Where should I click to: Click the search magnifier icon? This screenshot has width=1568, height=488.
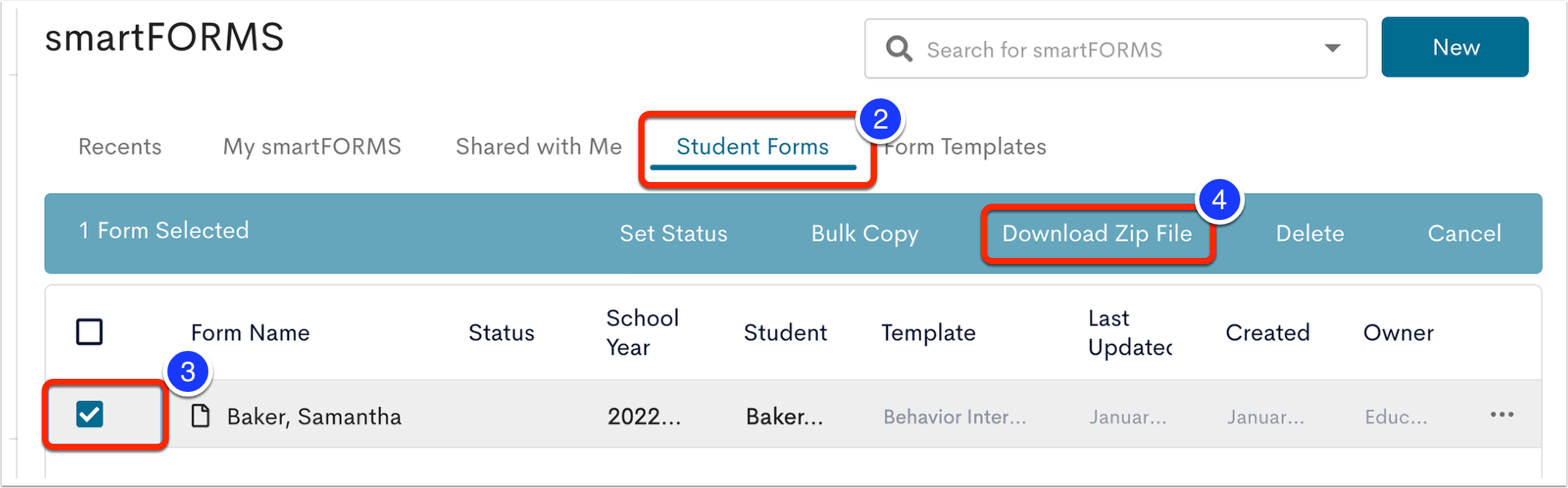(x=899, y=49)
